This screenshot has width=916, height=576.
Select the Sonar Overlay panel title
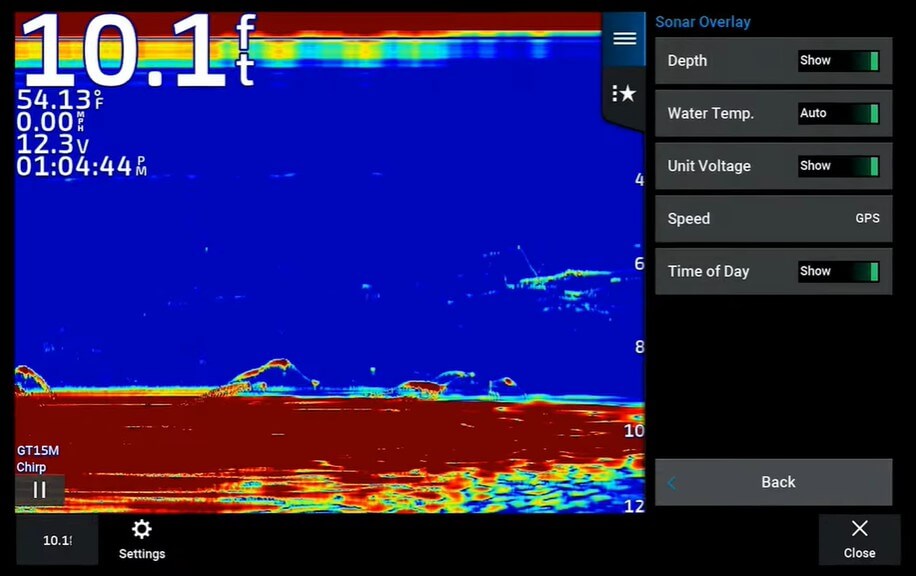point(702,22)
